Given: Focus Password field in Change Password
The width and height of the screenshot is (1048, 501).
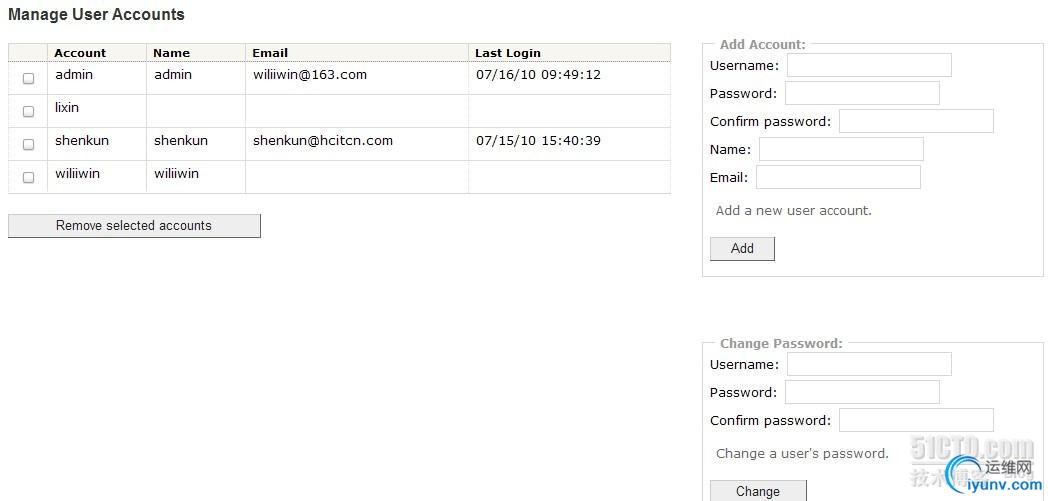Looking at the screenshot, I should [862, 393].
